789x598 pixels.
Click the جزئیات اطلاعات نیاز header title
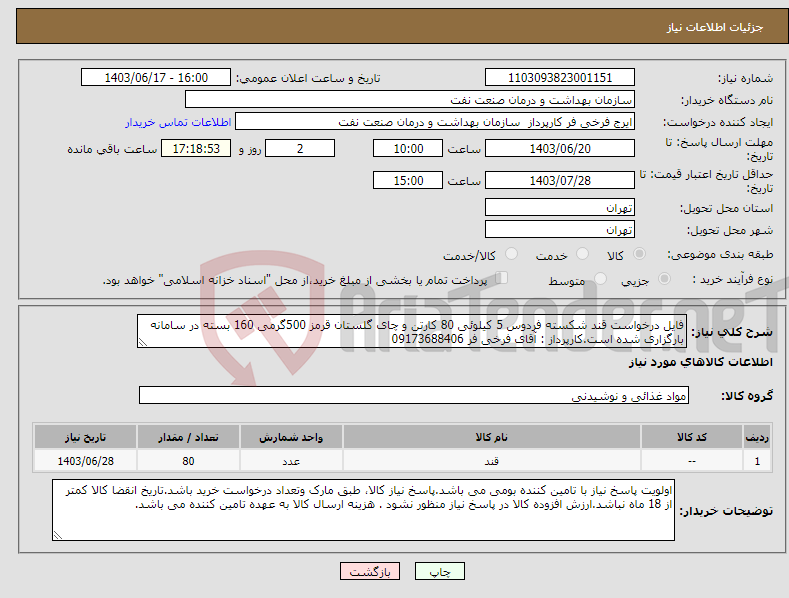[715, 27]
